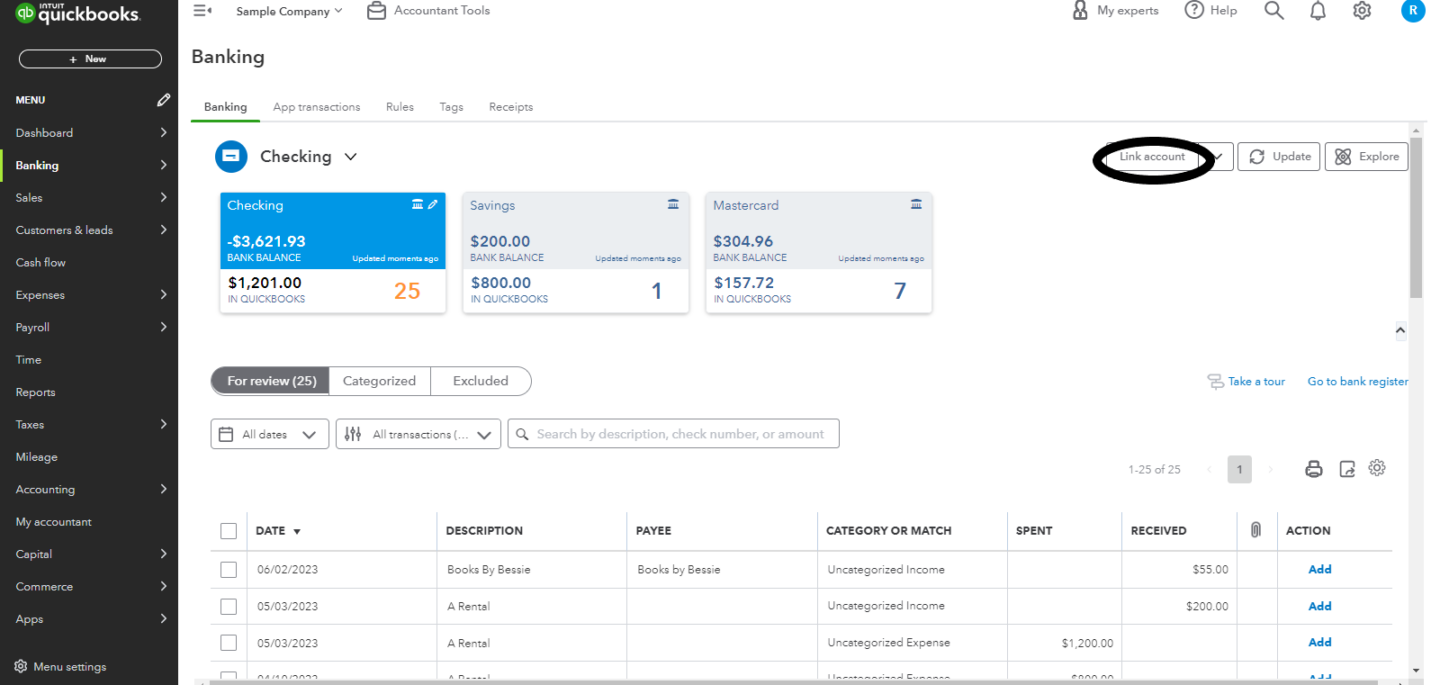This screenshot has height=685, width=1440.
Task: Open the Link account dropdown arrow
Action: 1220,157
